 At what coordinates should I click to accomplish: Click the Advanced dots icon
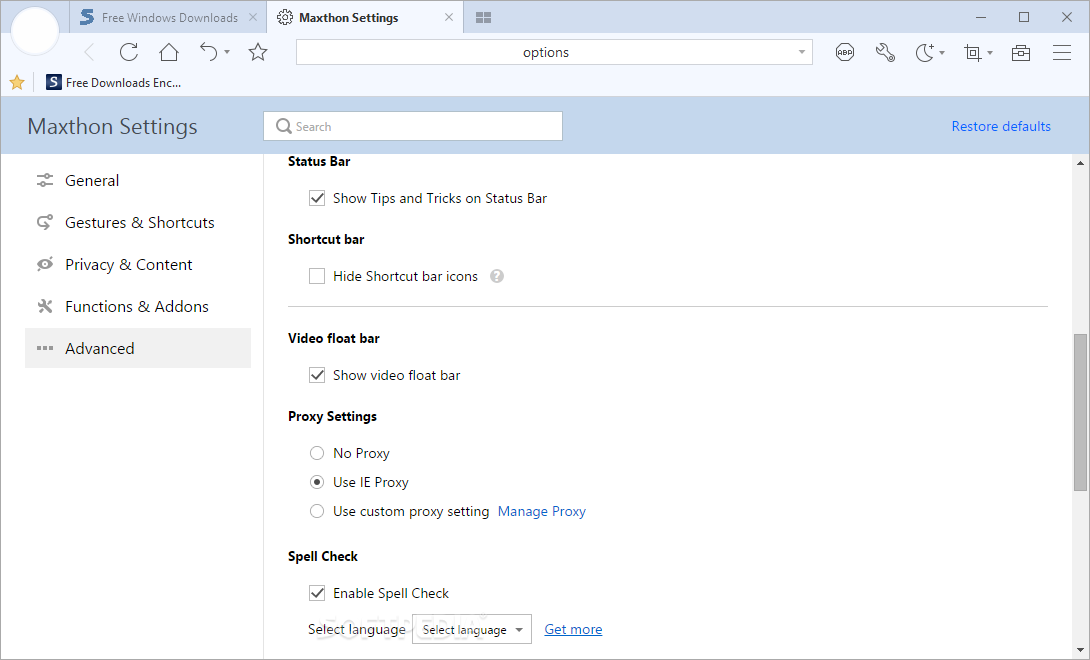tap(45, 348)
